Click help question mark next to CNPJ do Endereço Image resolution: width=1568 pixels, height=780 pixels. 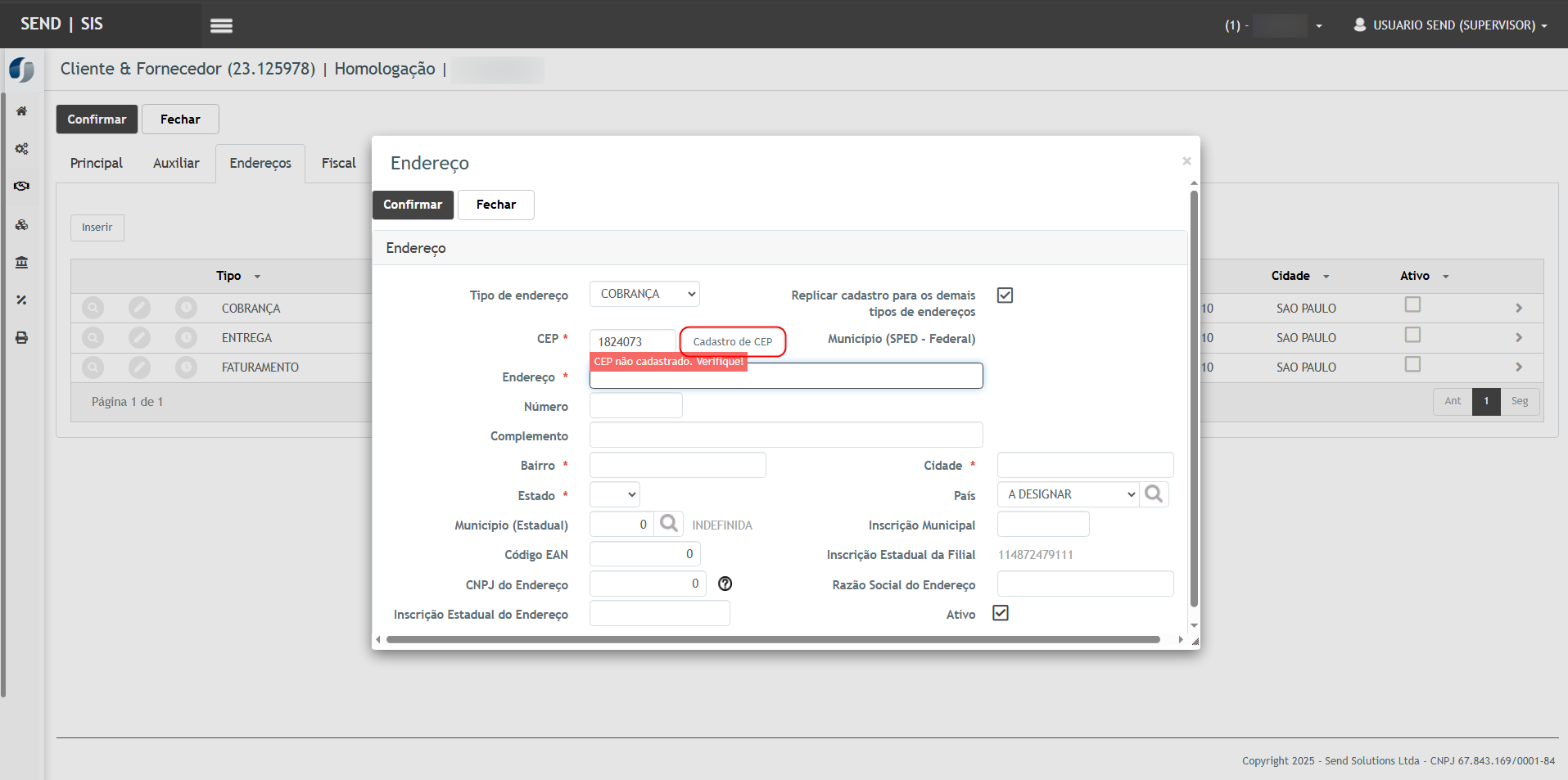[725, 584]
